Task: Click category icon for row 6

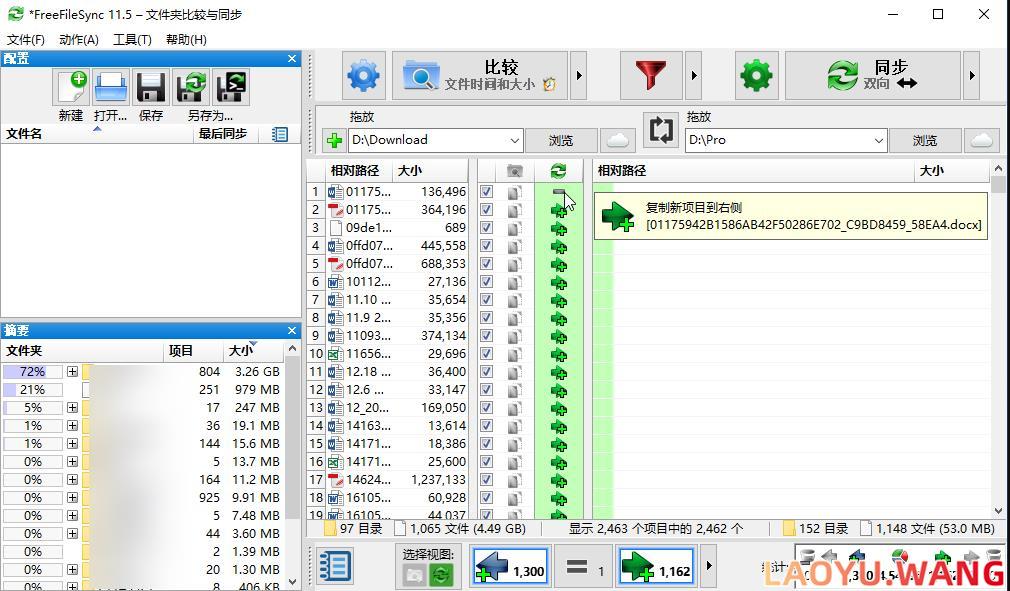Action: 514,282
